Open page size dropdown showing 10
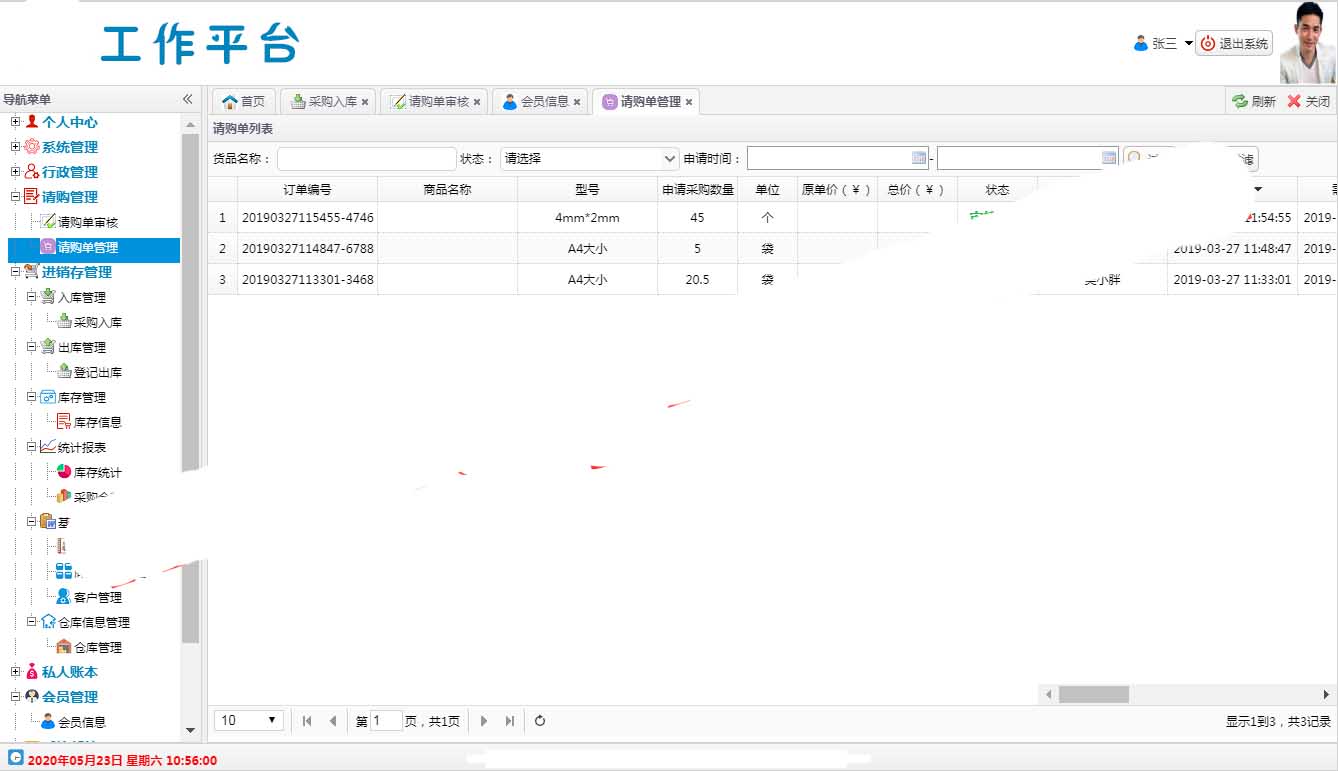The height and width of the screenshot is (771, 1338). click(x=249, y=721)
